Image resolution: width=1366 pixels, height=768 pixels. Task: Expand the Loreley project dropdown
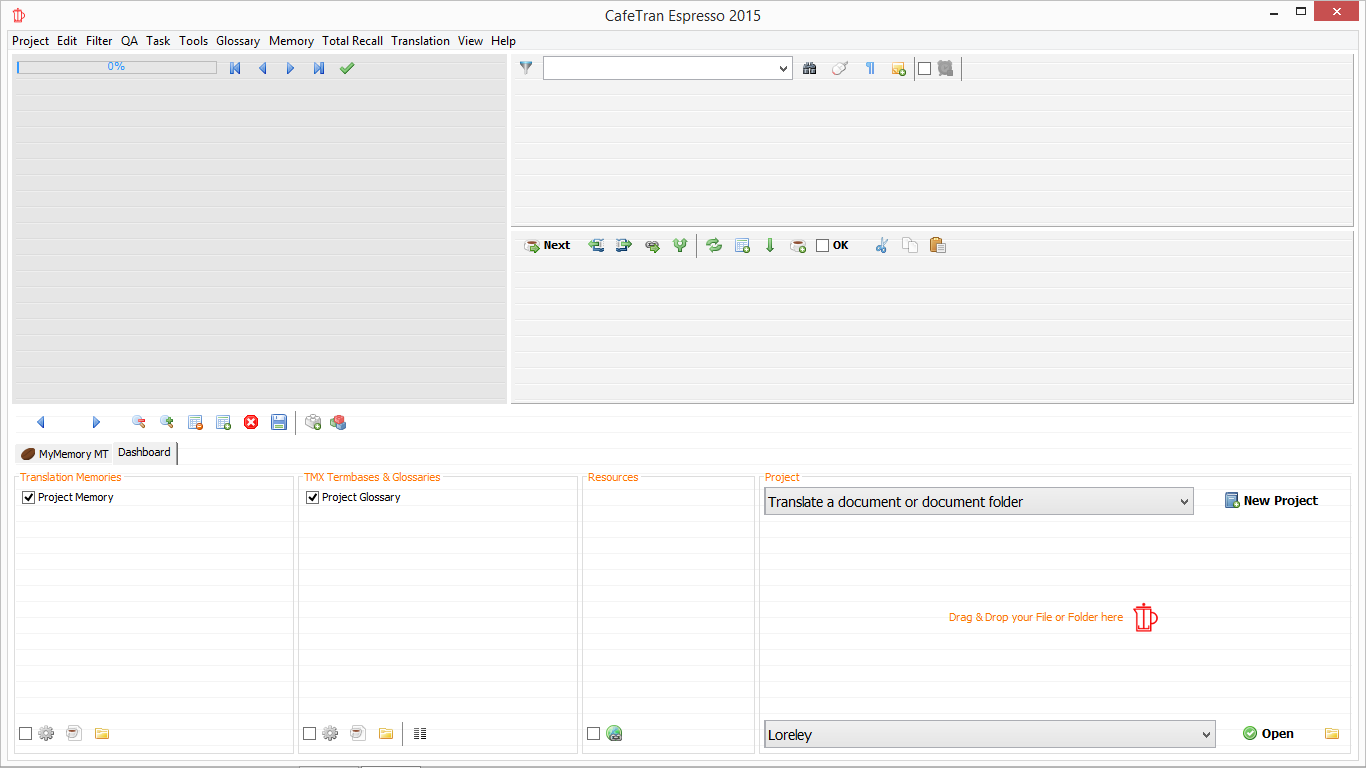click(x=1206, y=734)
